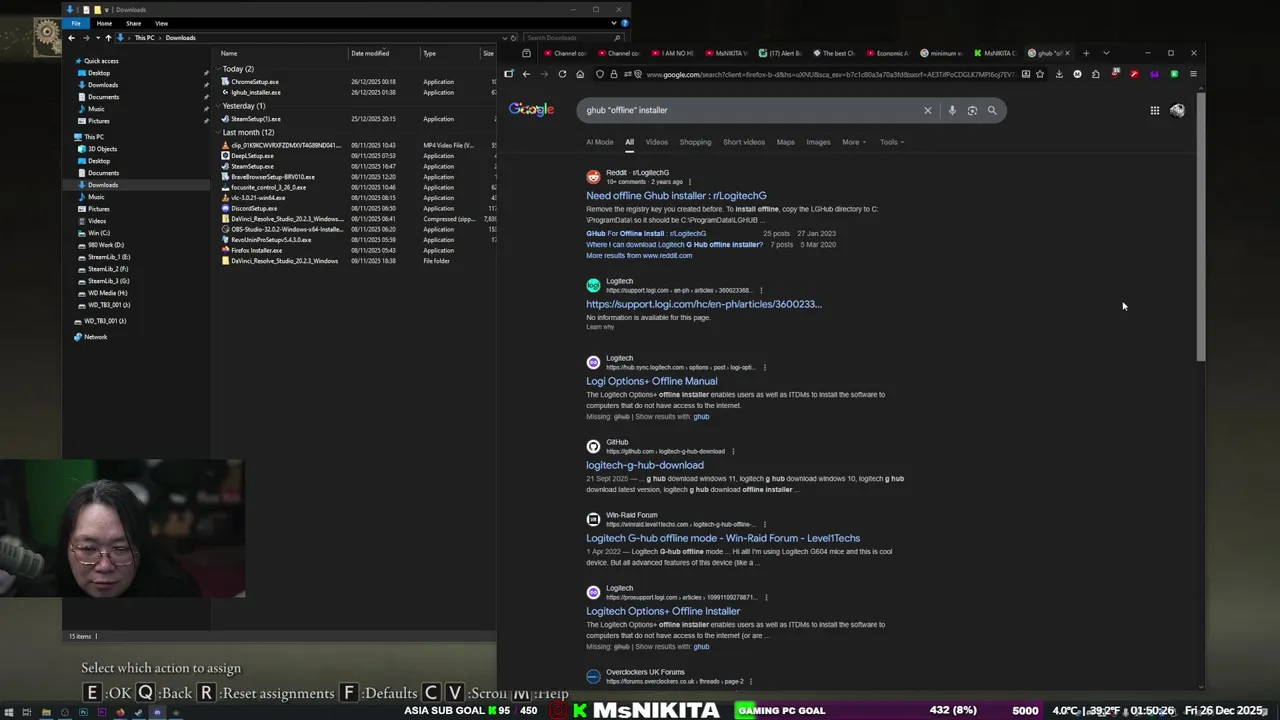The height and width of the screenshot is (720, 1280).
Task: Click the magnifier search button in Google
Action: (x=992, y=110)
